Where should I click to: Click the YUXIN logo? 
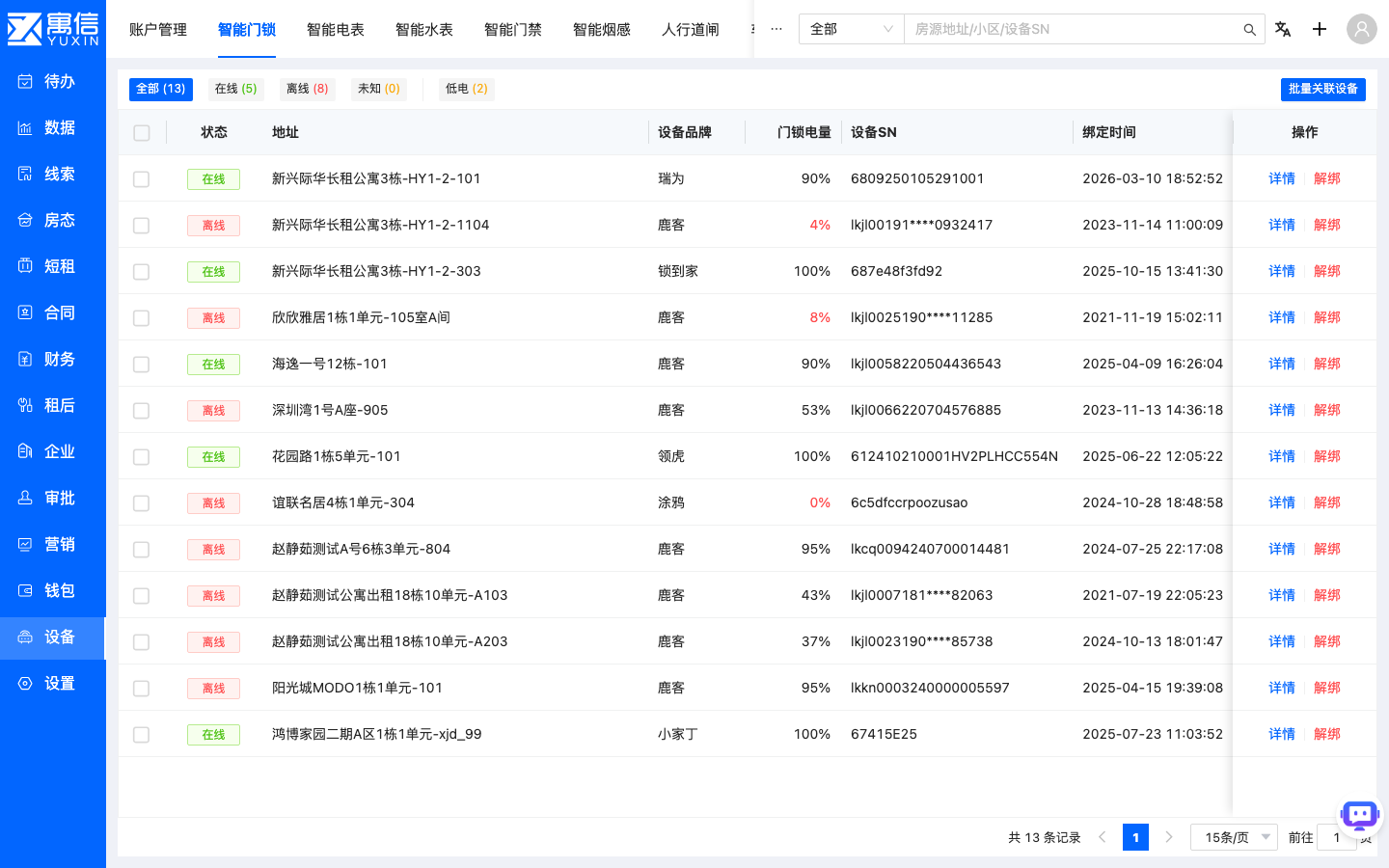[53, 29]
